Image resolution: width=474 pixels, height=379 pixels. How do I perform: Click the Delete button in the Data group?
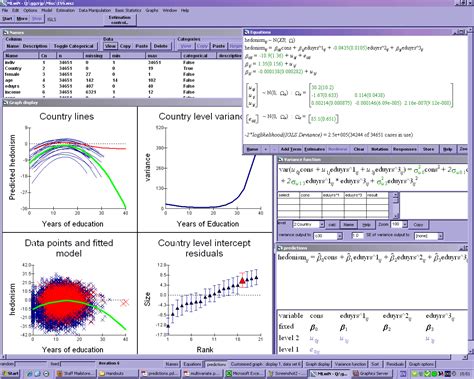tap(161, 46)
